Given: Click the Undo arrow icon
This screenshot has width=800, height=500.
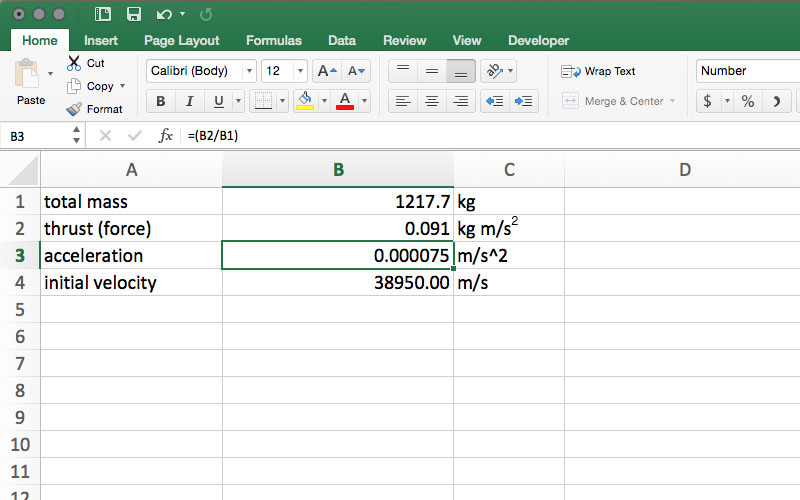Looking at the screenshot, I should [x=163, y=14].
